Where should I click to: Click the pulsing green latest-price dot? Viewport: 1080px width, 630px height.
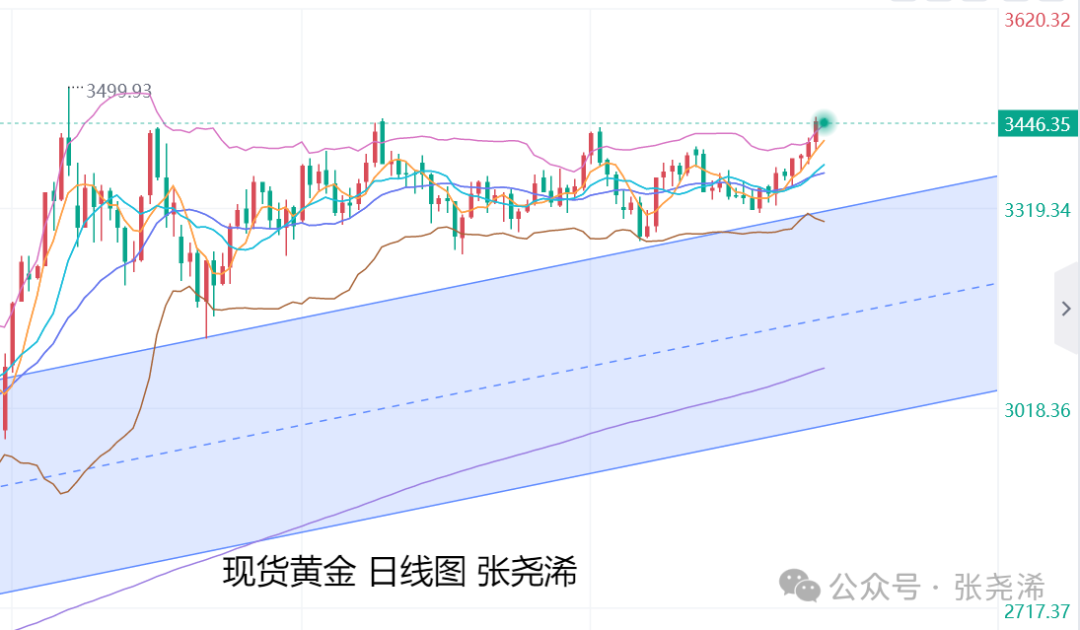824,122
